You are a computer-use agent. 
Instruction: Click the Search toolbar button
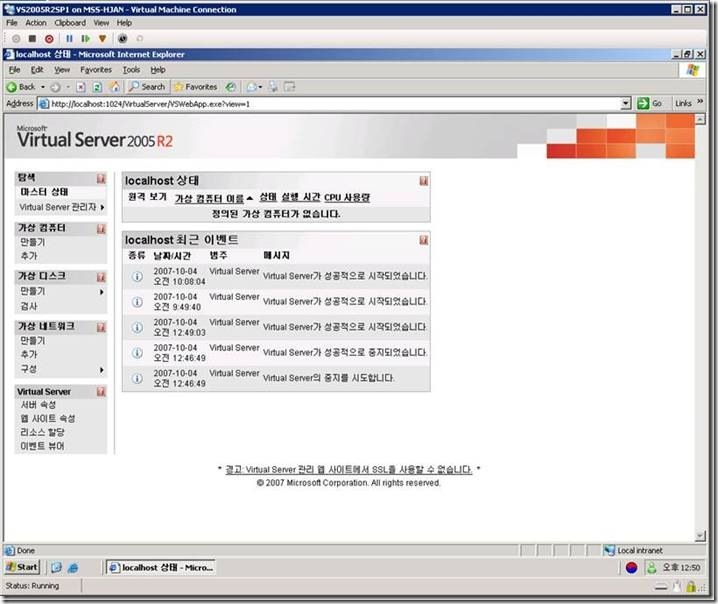tap(147, 87)
